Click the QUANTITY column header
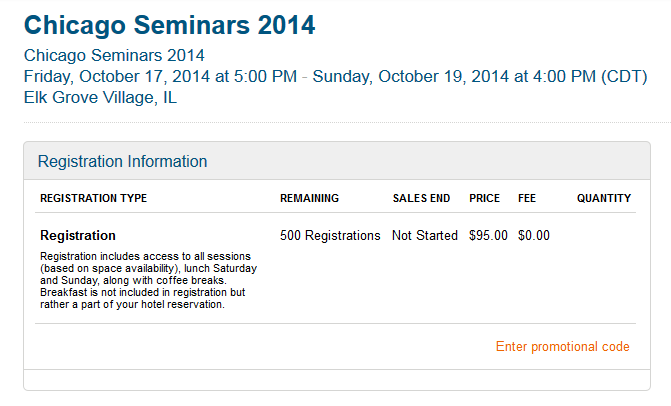 [604, 198]
